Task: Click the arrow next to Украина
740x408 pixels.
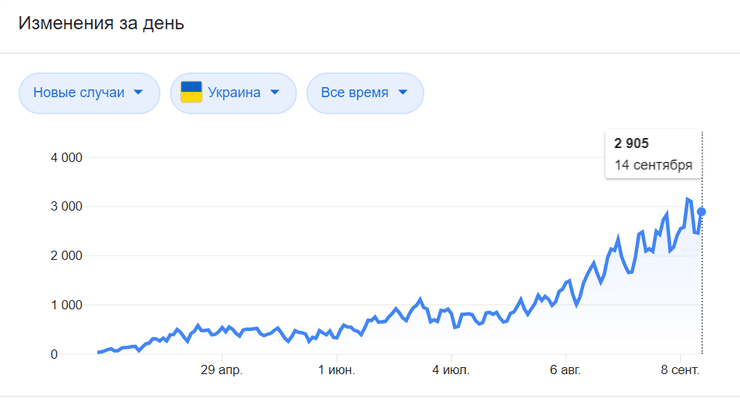Action: pos(275,93)
